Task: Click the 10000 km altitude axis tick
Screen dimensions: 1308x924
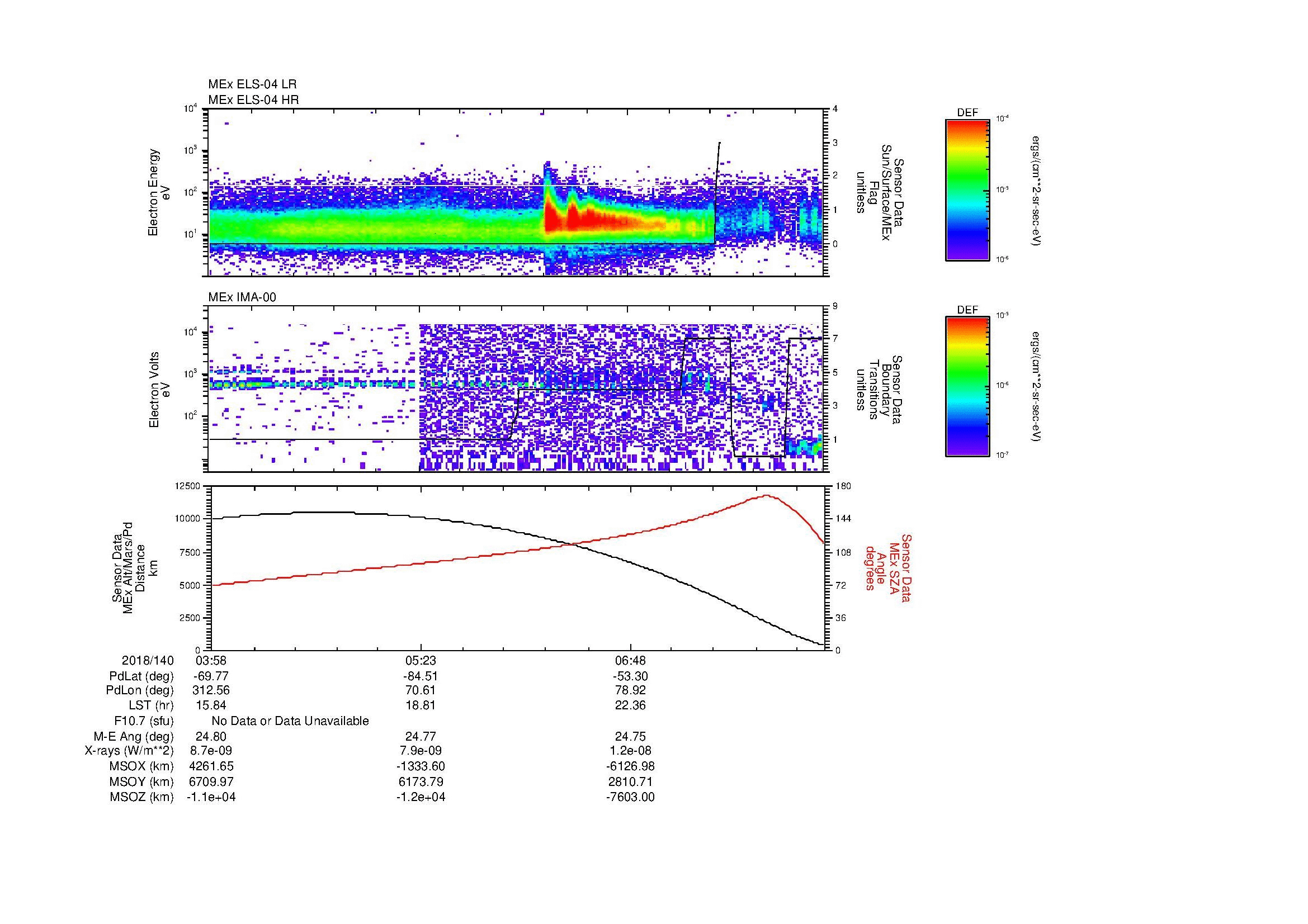Action: pyautogui.click(x=188, y=519)
